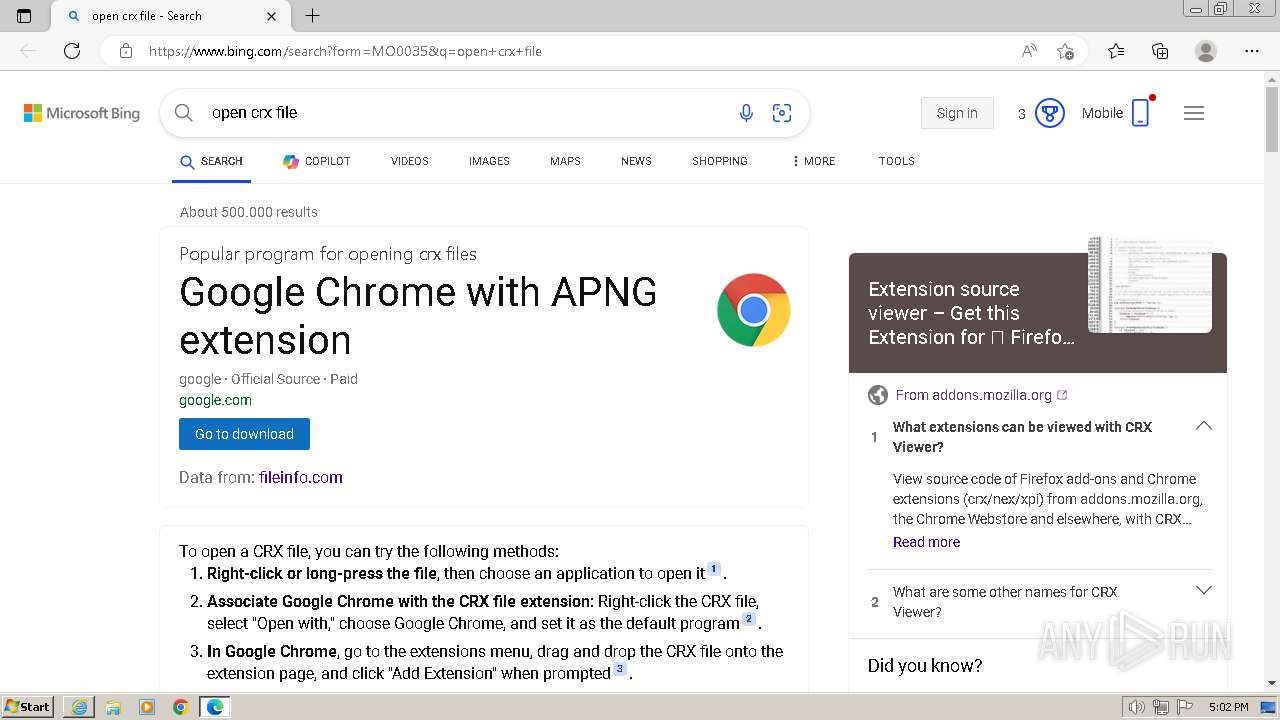The height and width of the screenshot is (720, 1280).
Task: Click the Read aloud icon
Action: tap(1029, 51)
